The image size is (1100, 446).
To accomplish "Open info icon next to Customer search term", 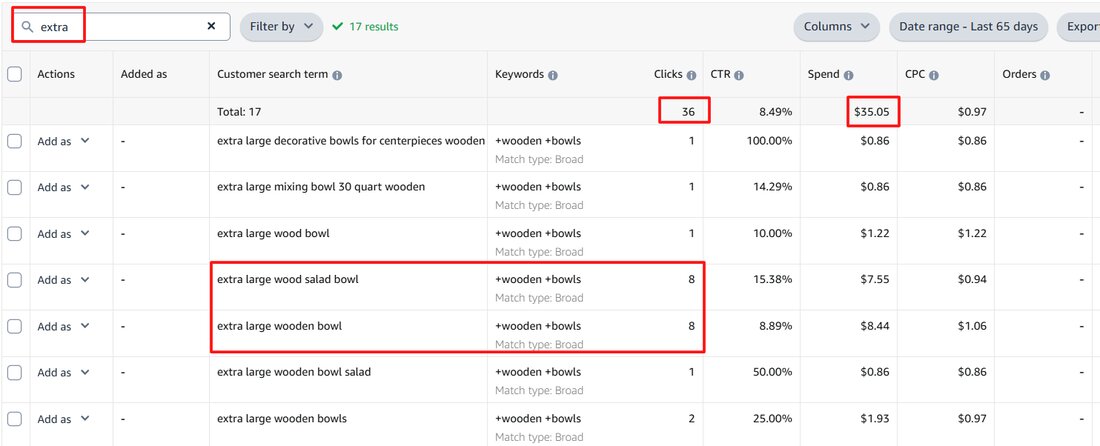I will pos(337,75).
